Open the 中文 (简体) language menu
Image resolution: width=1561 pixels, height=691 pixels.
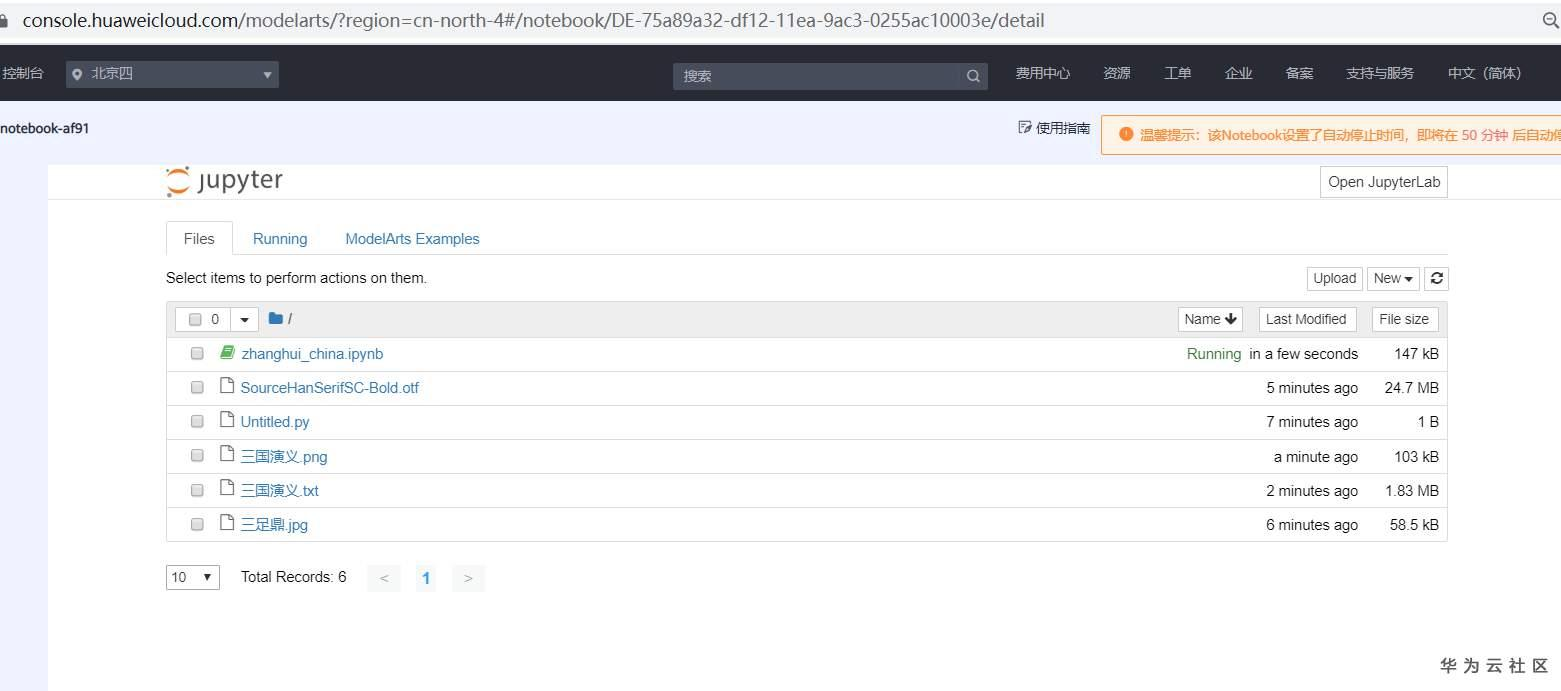[x=1484, y=73]
